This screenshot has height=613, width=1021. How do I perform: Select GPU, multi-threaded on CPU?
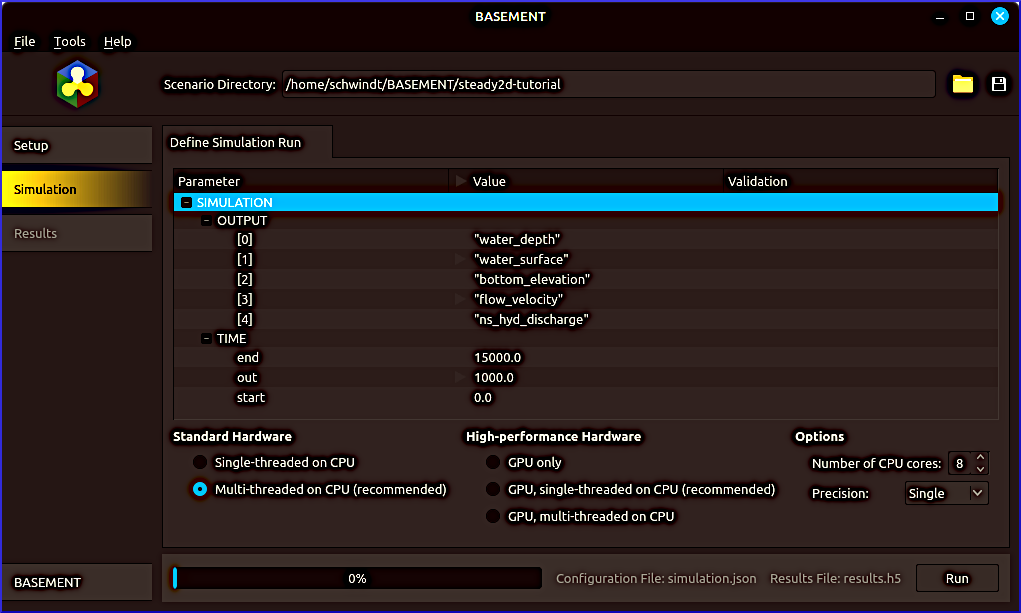(x=492, y=516)
